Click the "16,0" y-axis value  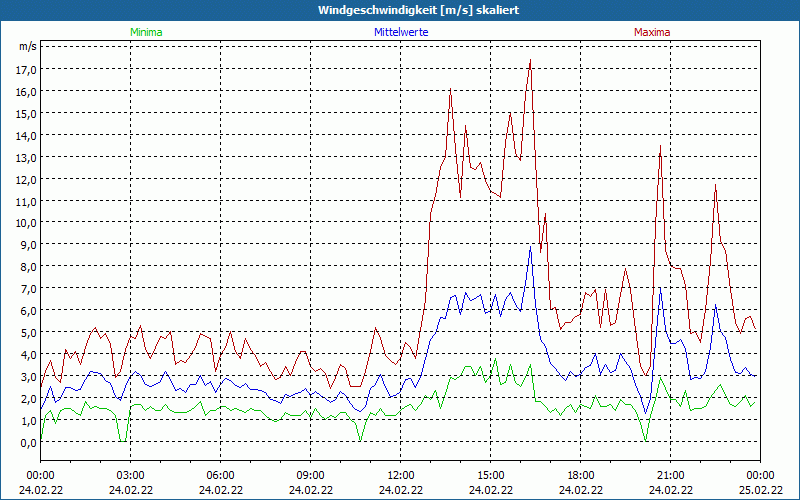click(26, 91)
